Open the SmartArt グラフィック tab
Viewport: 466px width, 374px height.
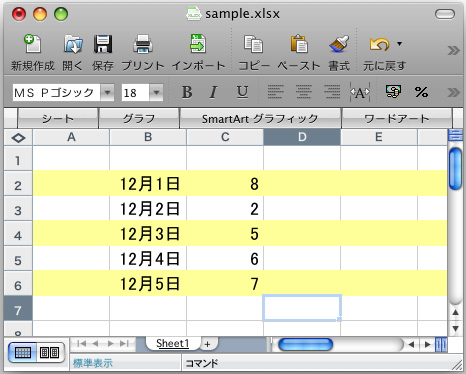[x=260, y=118]
